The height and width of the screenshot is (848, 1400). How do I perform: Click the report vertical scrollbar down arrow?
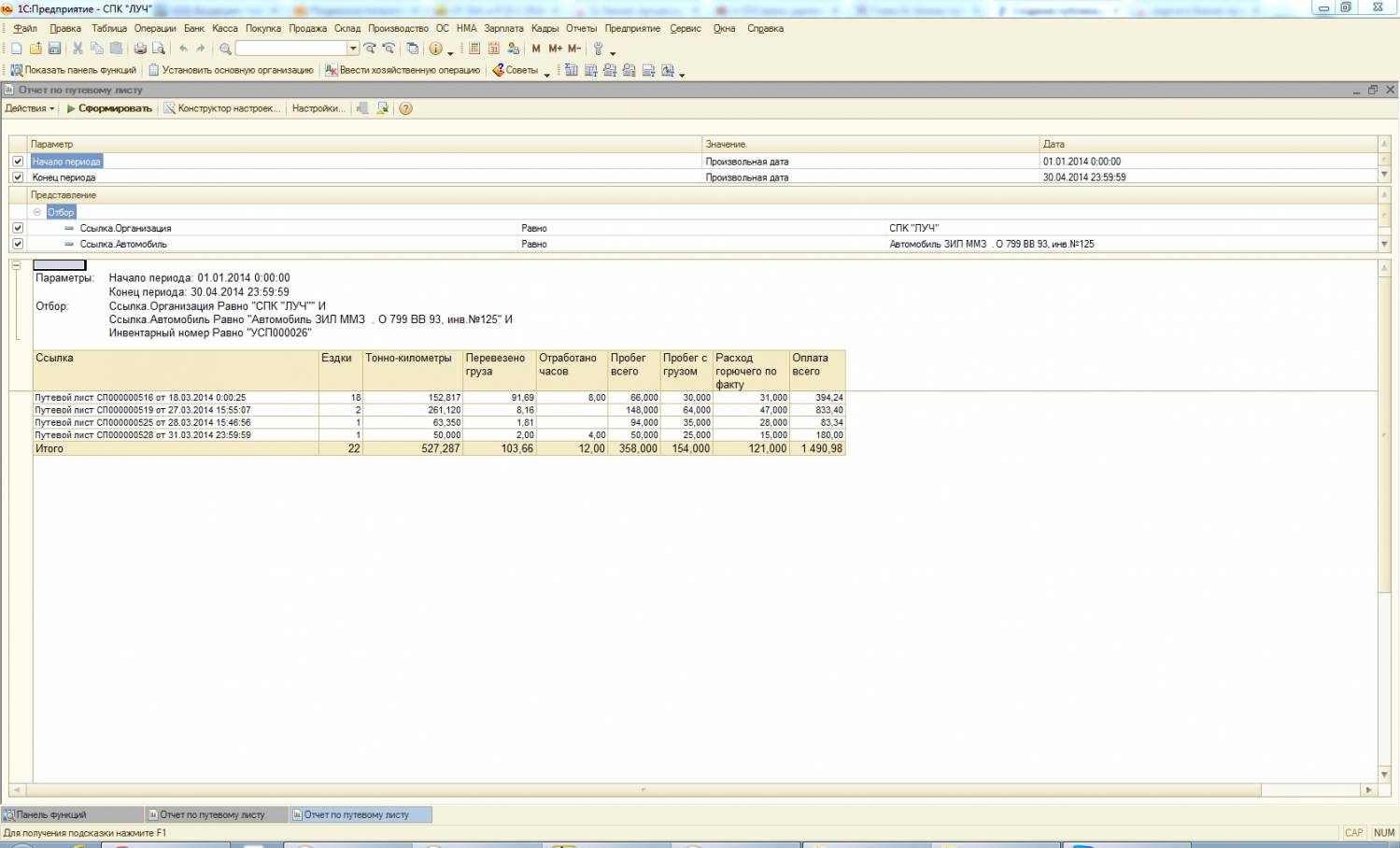click(1384, 775)
